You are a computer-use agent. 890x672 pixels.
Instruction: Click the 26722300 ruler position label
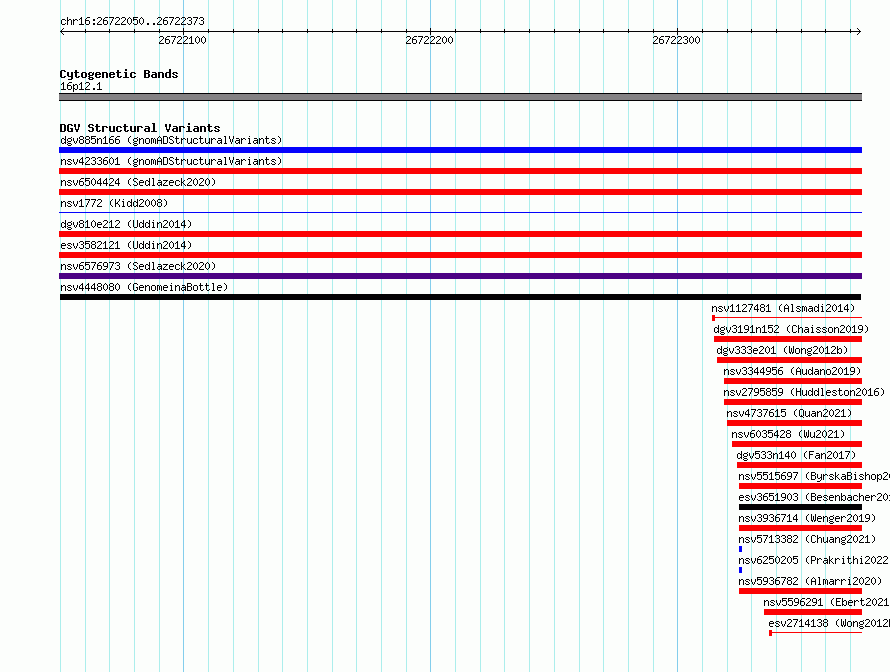pos(676,40)
